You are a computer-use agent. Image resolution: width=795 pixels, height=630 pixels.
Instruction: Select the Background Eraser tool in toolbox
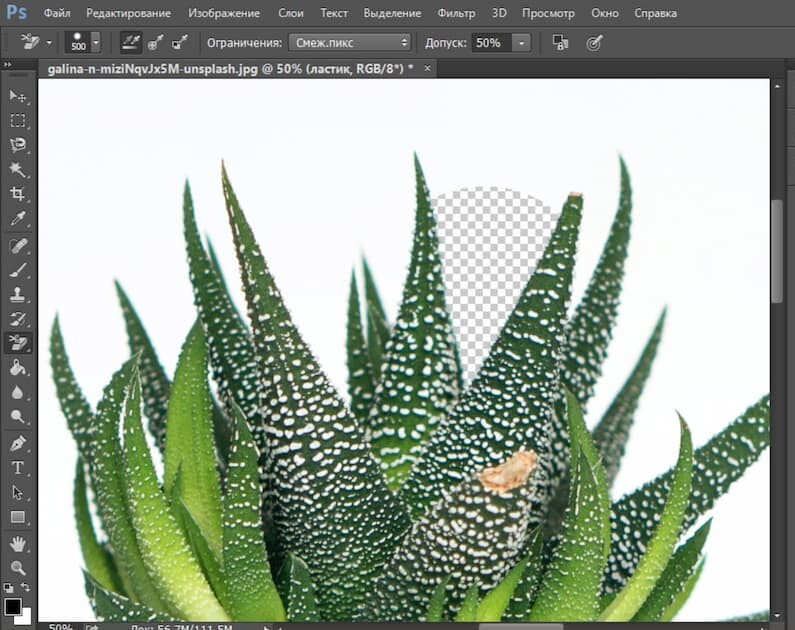pos(18,343)
